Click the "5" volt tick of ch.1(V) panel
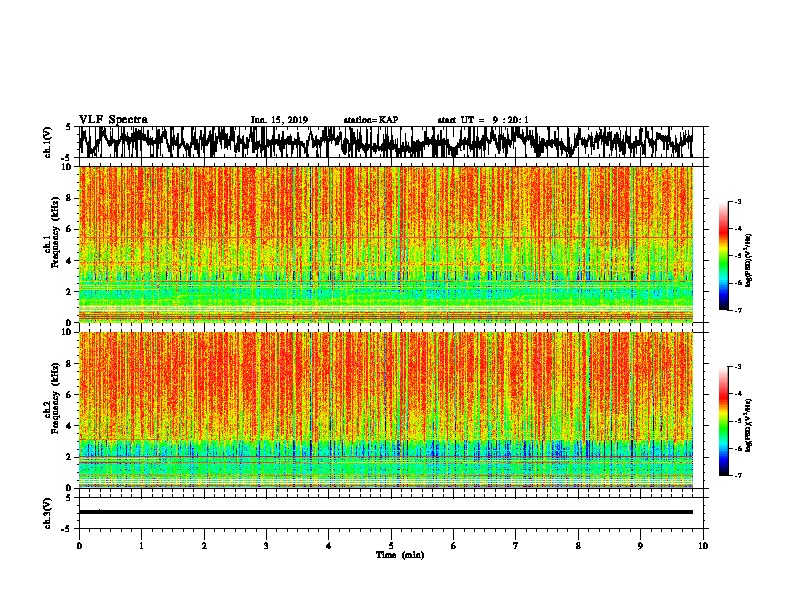 click(x=68, y=127)
